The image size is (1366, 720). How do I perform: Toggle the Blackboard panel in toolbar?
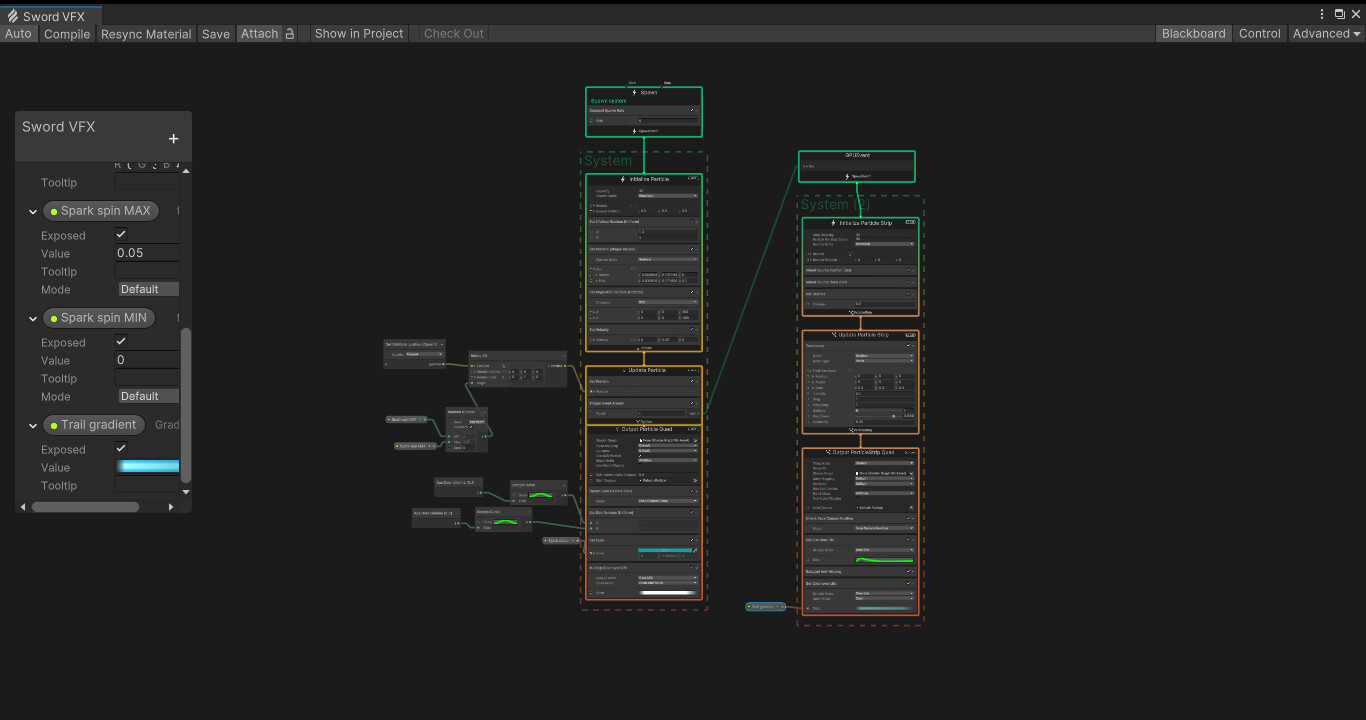click(x=1193, y=34)
